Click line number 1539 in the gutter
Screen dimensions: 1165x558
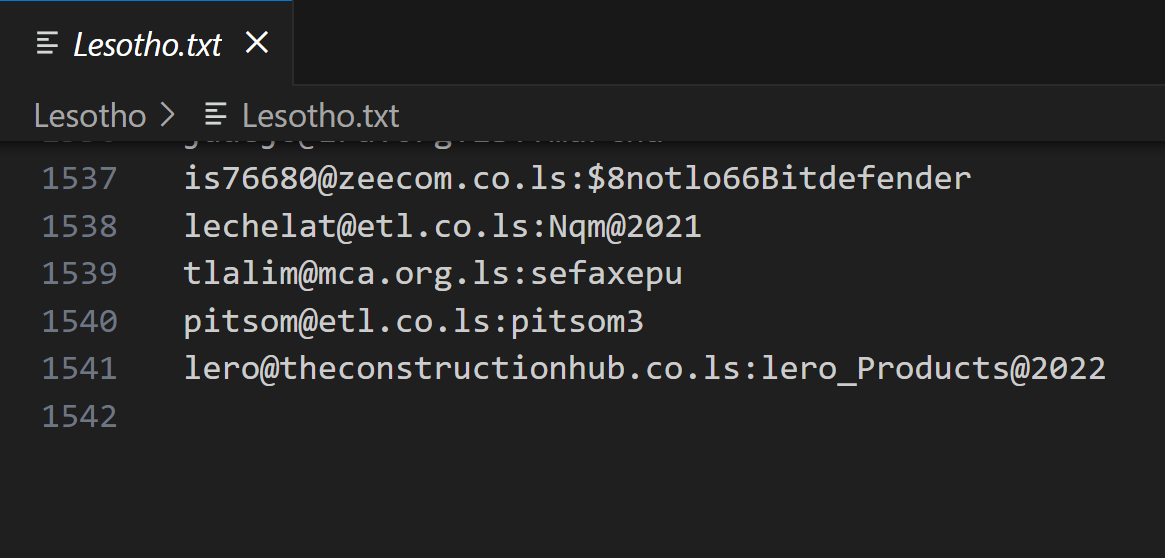[80, 273]
